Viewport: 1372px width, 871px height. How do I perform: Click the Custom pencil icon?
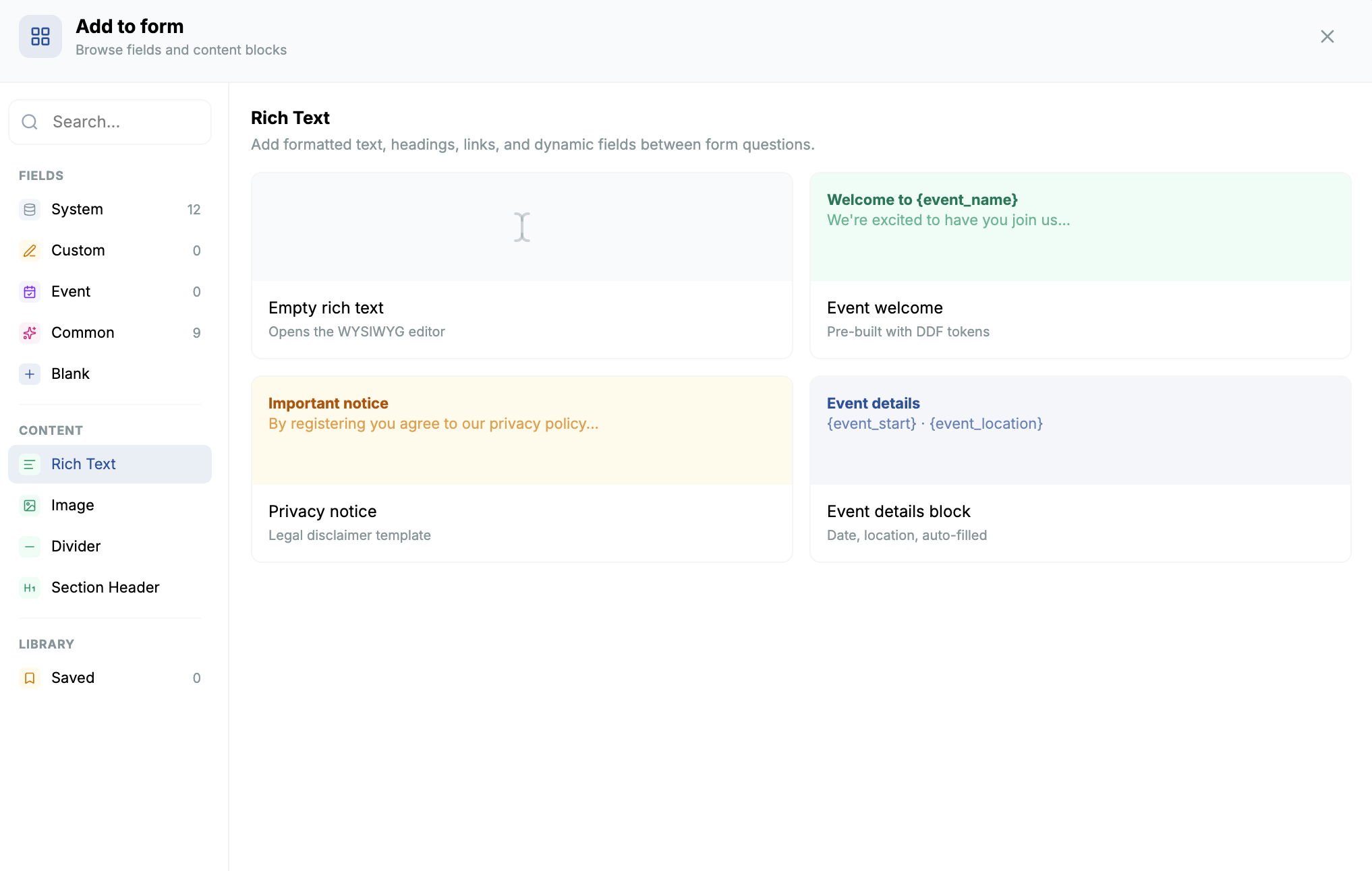point(30,251)
